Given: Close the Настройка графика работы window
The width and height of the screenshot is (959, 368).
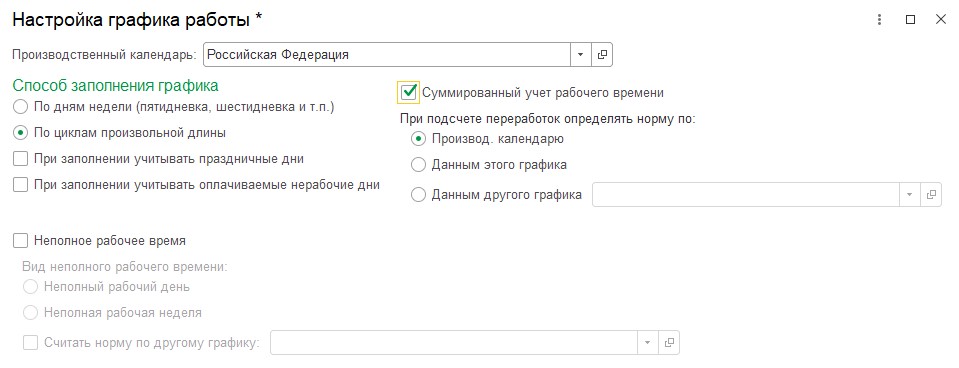Looking at the screenshot, I should coord(941,20).
